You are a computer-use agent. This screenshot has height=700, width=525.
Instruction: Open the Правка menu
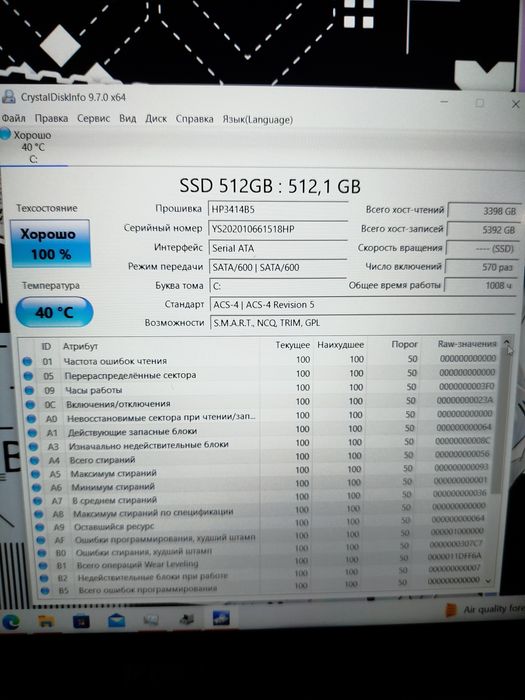coord(51,118)
